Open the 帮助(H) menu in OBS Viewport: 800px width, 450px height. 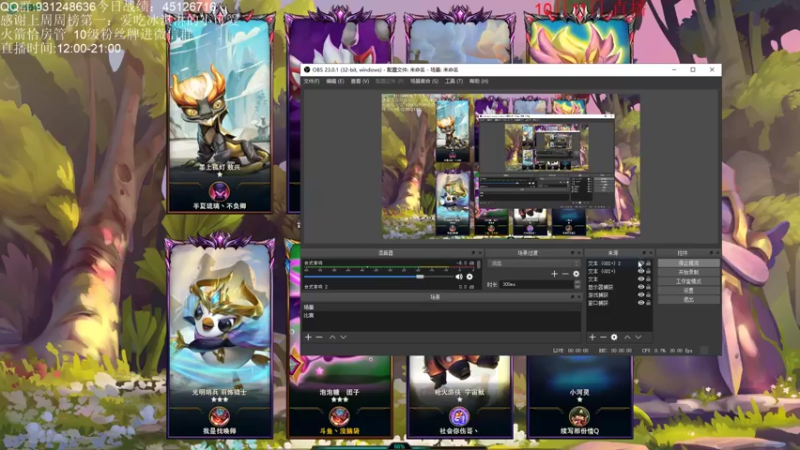pyautogui.click(x=479, y=81)
